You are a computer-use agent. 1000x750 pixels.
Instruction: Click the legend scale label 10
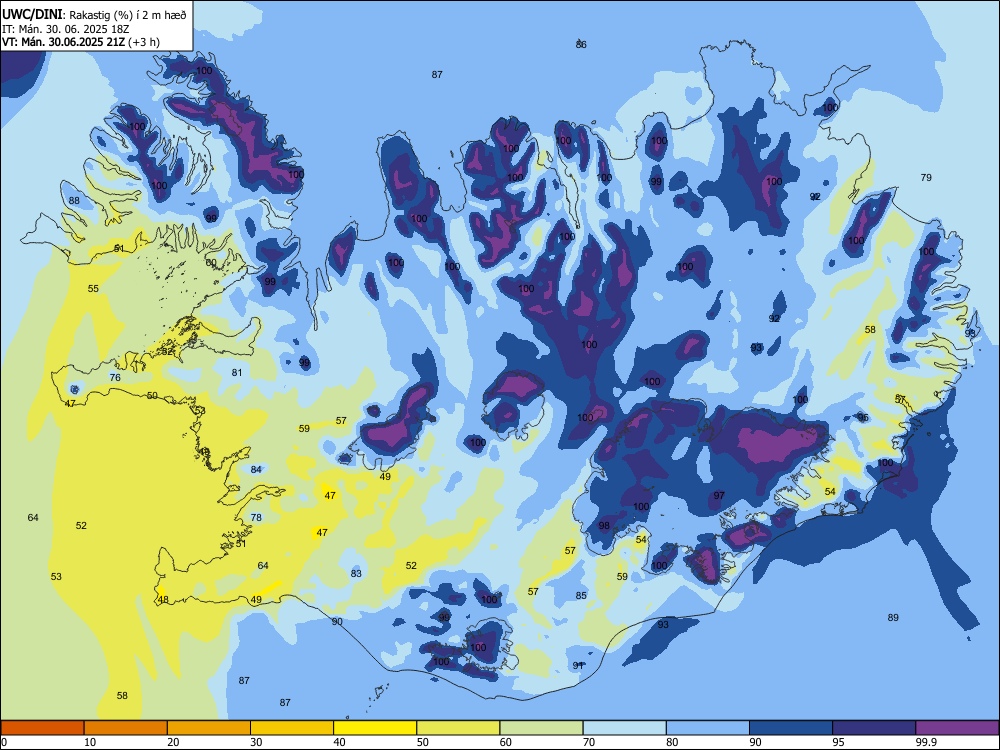90,742
